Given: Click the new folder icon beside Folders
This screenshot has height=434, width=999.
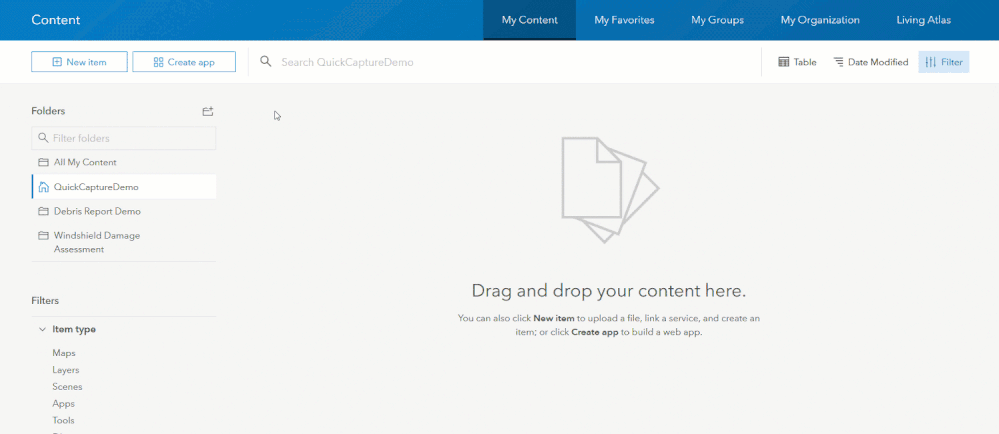Looking at the screenshot, I should pyautogui.click(x=208, y=111).
